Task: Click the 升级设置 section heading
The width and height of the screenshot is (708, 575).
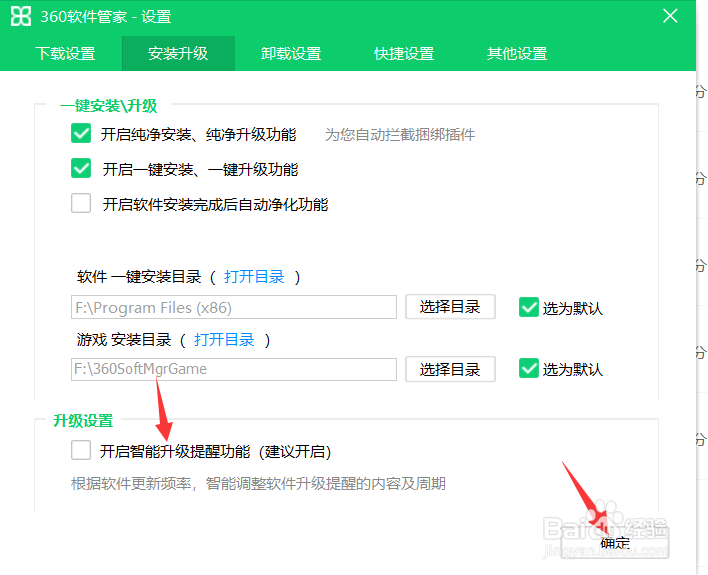Action: click(83, 421)
